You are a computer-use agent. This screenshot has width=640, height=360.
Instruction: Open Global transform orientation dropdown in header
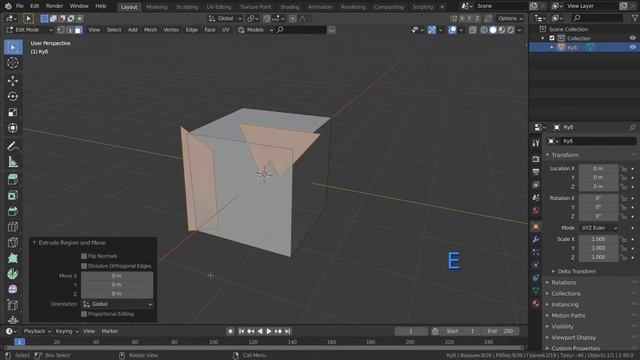point(225,18)
